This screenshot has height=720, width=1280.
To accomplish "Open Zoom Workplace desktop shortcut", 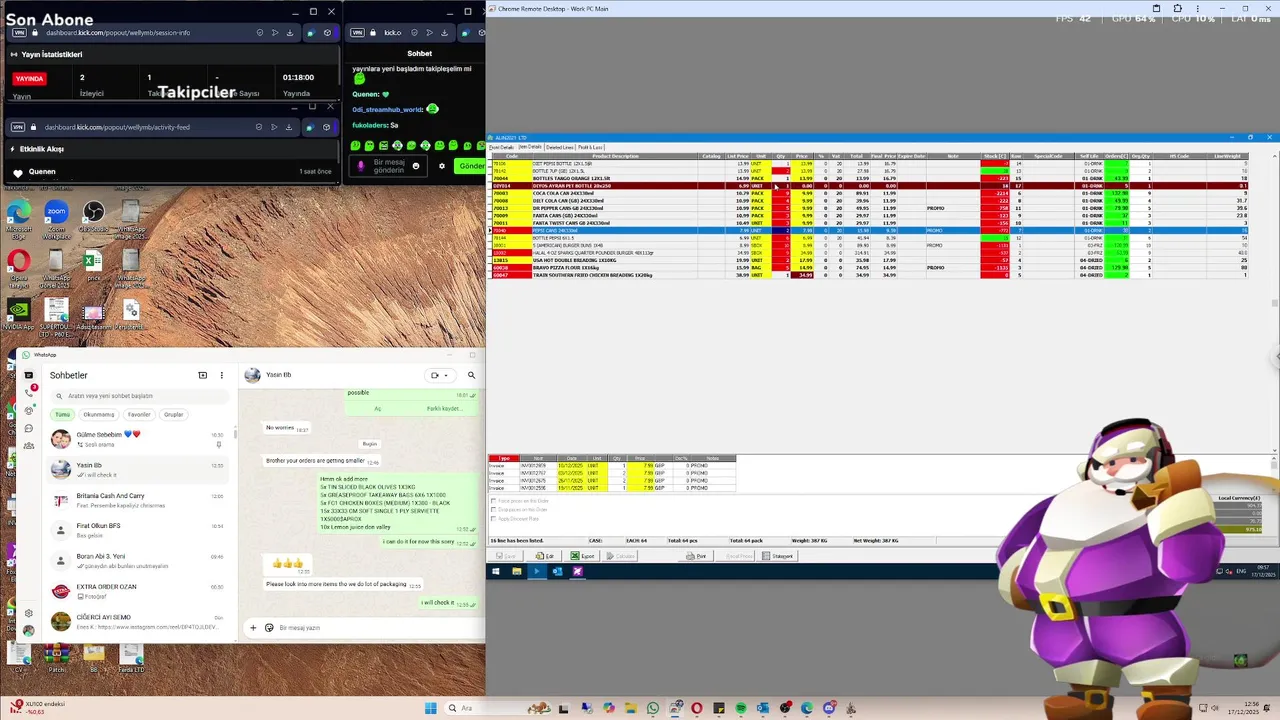I will tap(56, 220).
